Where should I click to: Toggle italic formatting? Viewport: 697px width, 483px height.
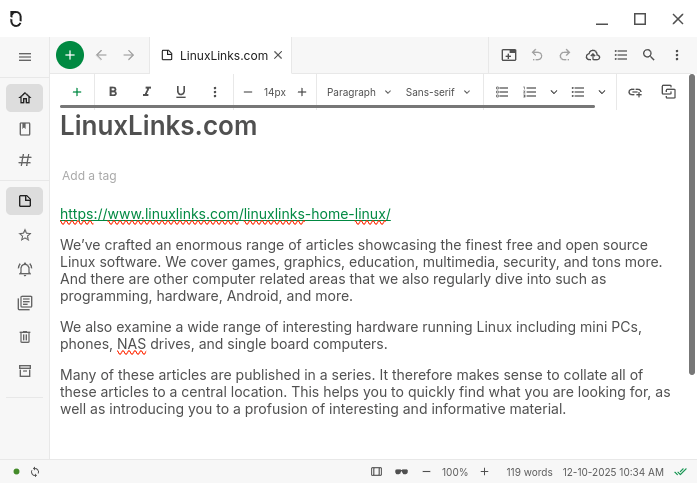147,92
